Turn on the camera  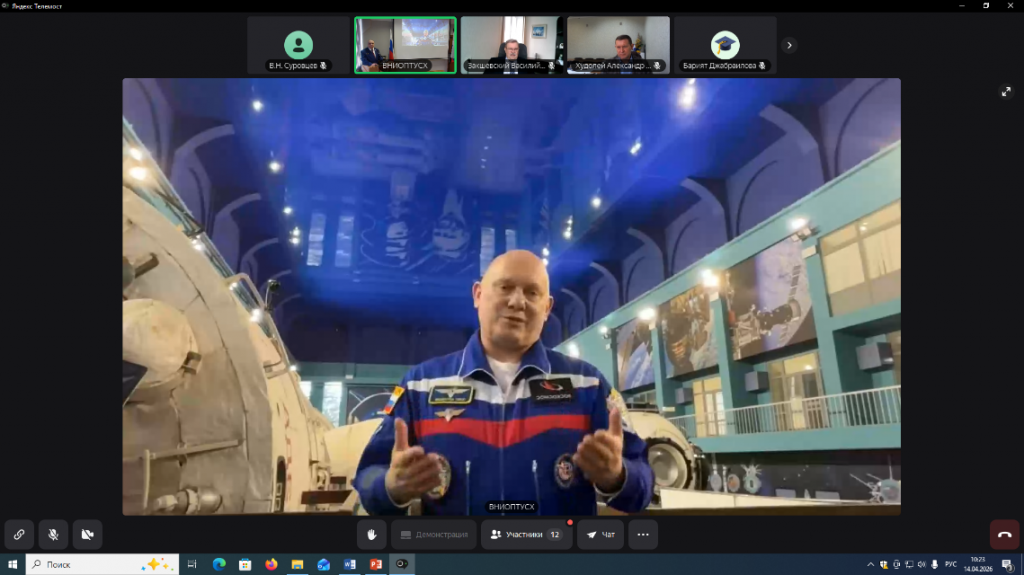click(x=87, y=535)
